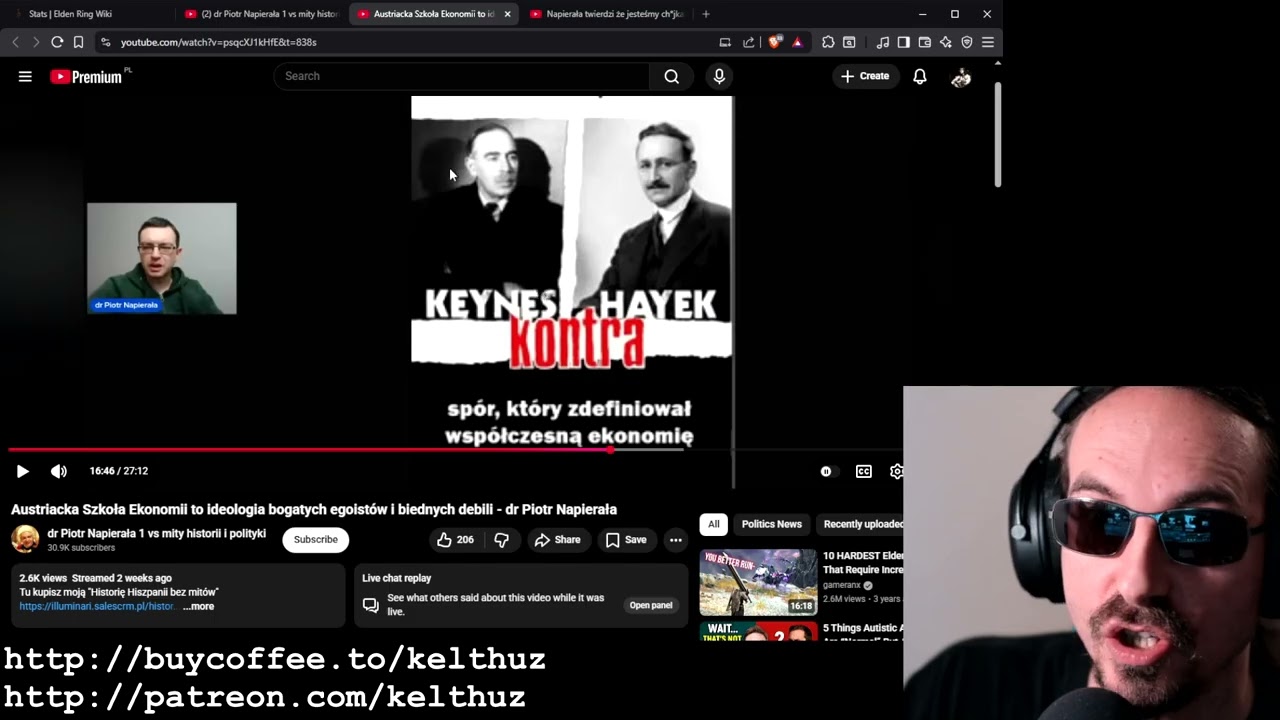Switch to dr Piotr Napierała 1 vs mity tab
Image resolution: width=1280 pixels, height=720 pixels.
262,14
